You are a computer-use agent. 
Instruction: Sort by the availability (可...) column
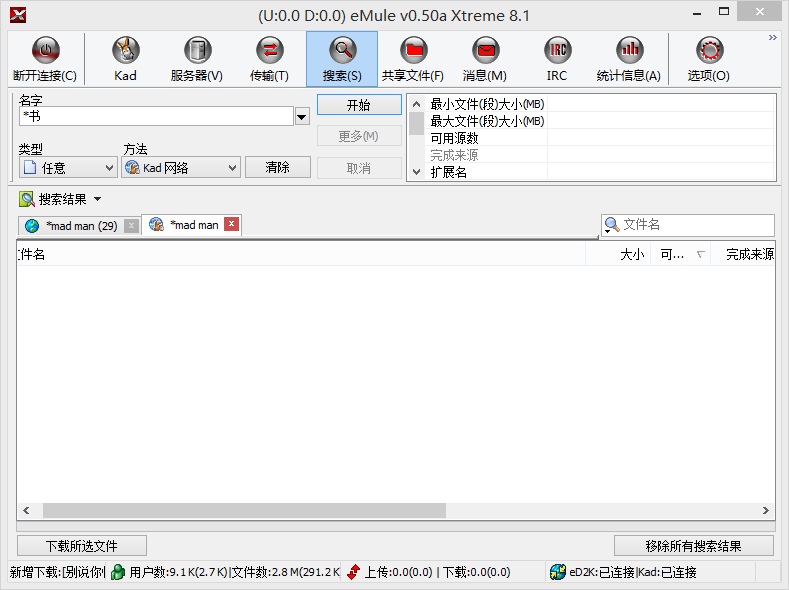coord(680,255)
